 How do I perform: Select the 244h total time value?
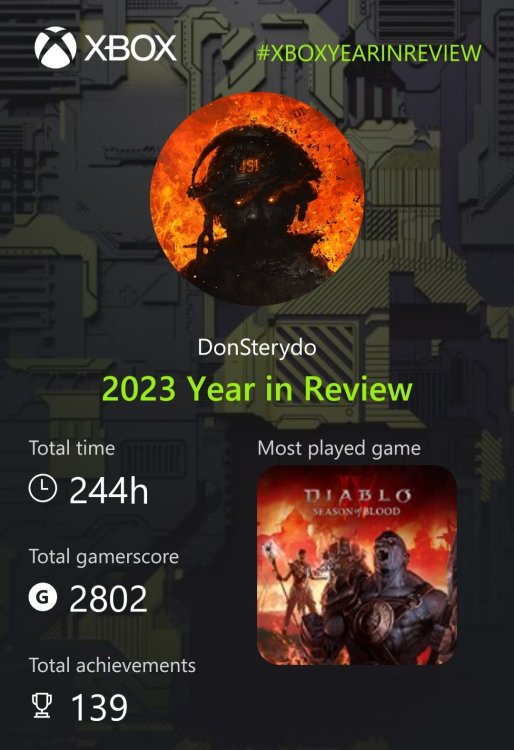tap(109, 491)
